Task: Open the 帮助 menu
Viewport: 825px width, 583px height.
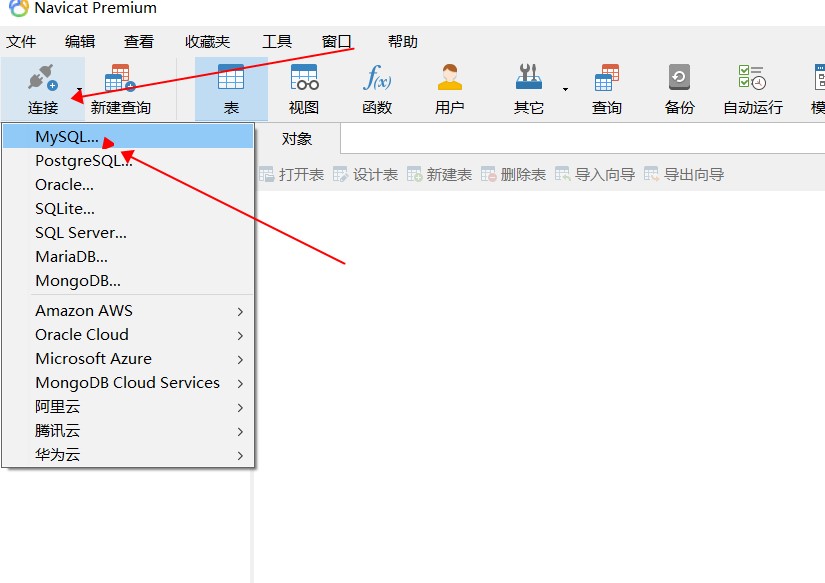Action: [x=403, y=42]
